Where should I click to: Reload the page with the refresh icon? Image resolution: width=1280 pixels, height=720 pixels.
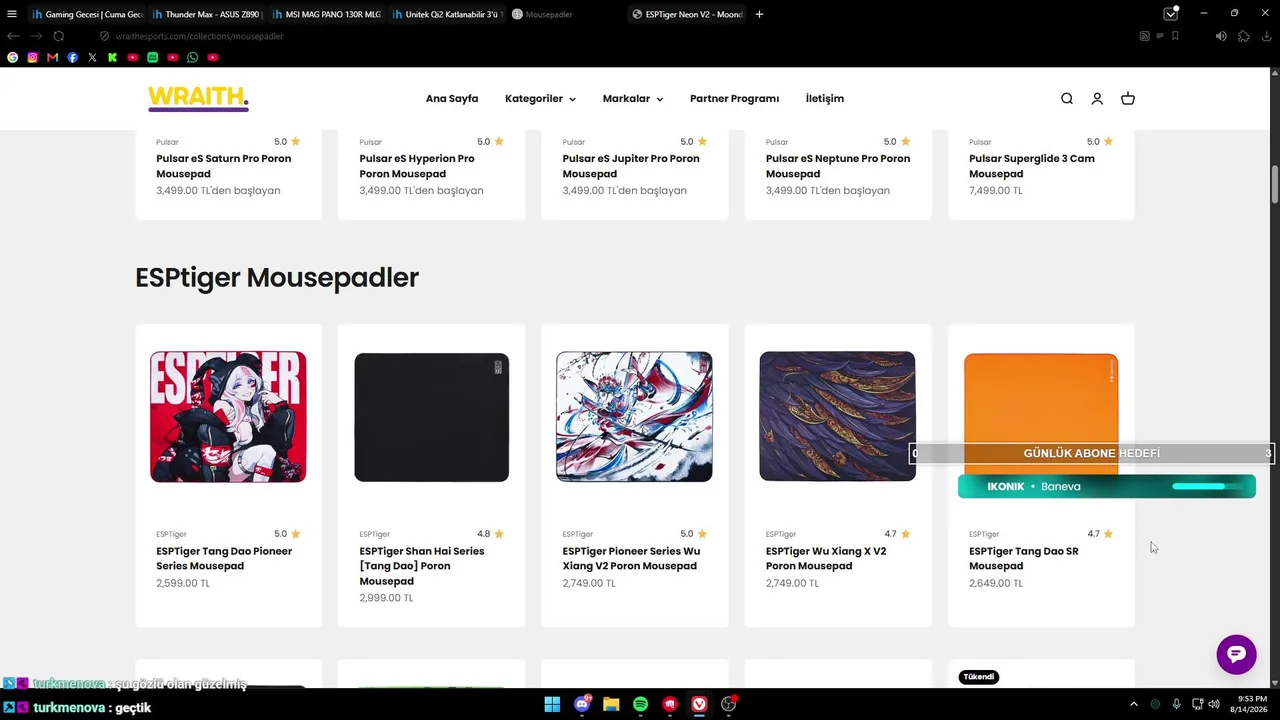coord(58,36)
